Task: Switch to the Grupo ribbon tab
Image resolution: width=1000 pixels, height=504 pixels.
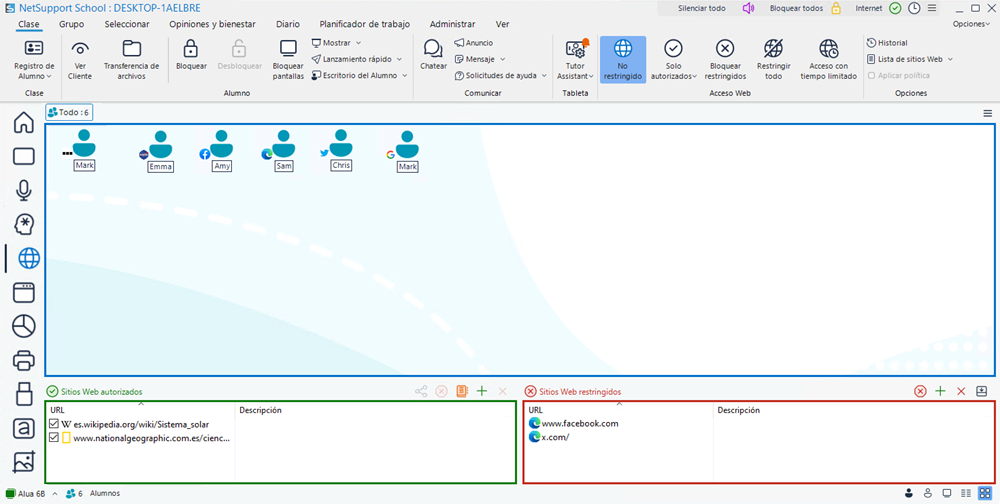Action: point(71,24)
